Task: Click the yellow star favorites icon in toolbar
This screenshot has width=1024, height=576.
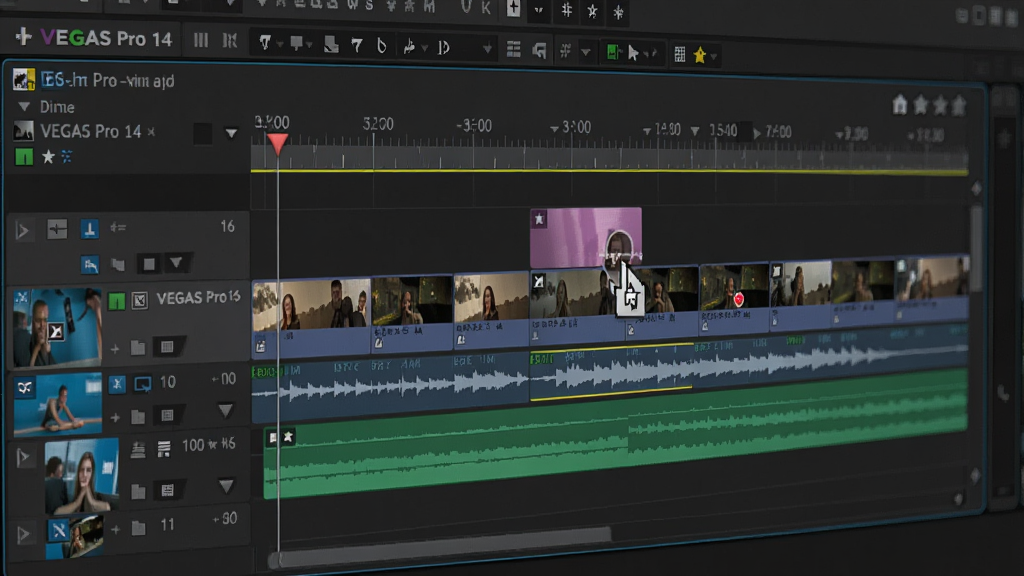Action: coord(700,55)
